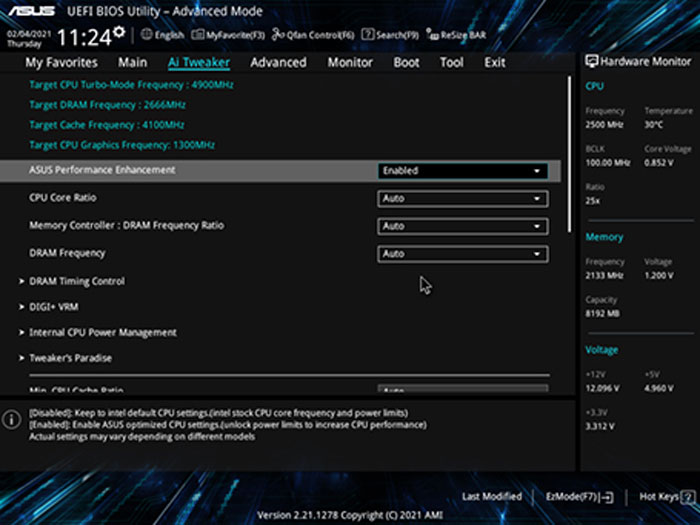Switch to Advanced tab

[x=278, y=62]
